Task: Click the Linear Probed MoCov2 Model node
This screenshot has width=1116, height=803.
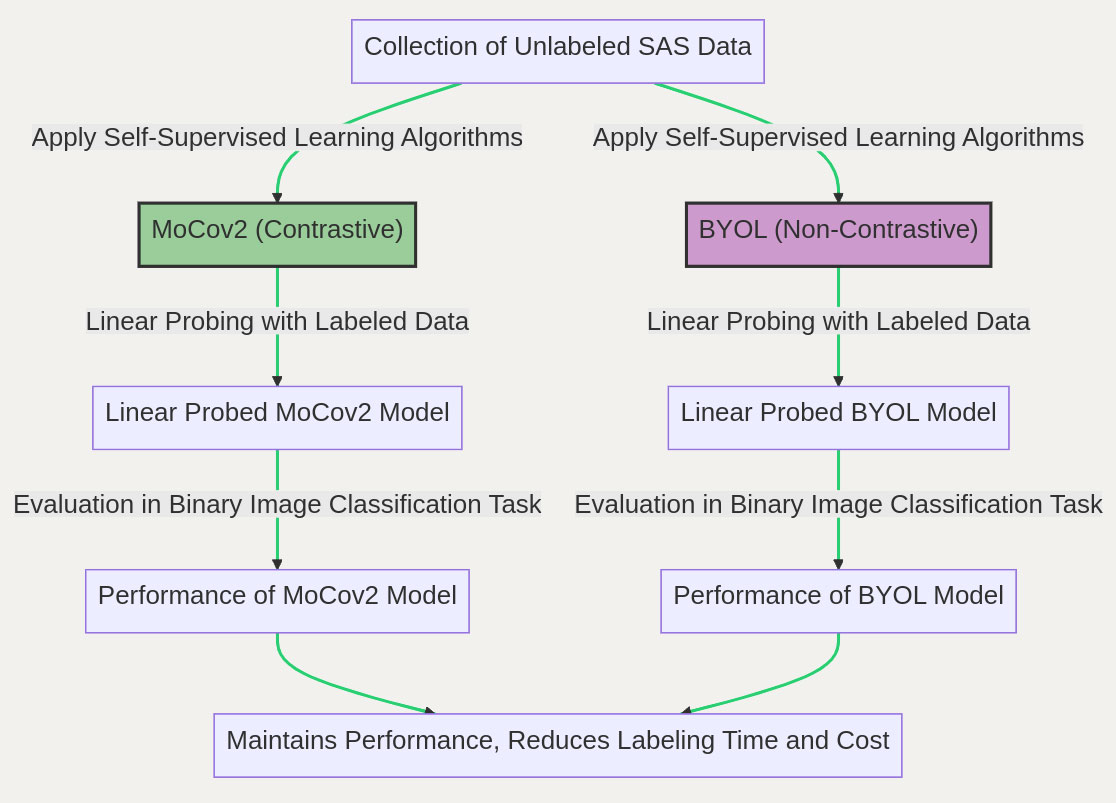Action: 277,418
